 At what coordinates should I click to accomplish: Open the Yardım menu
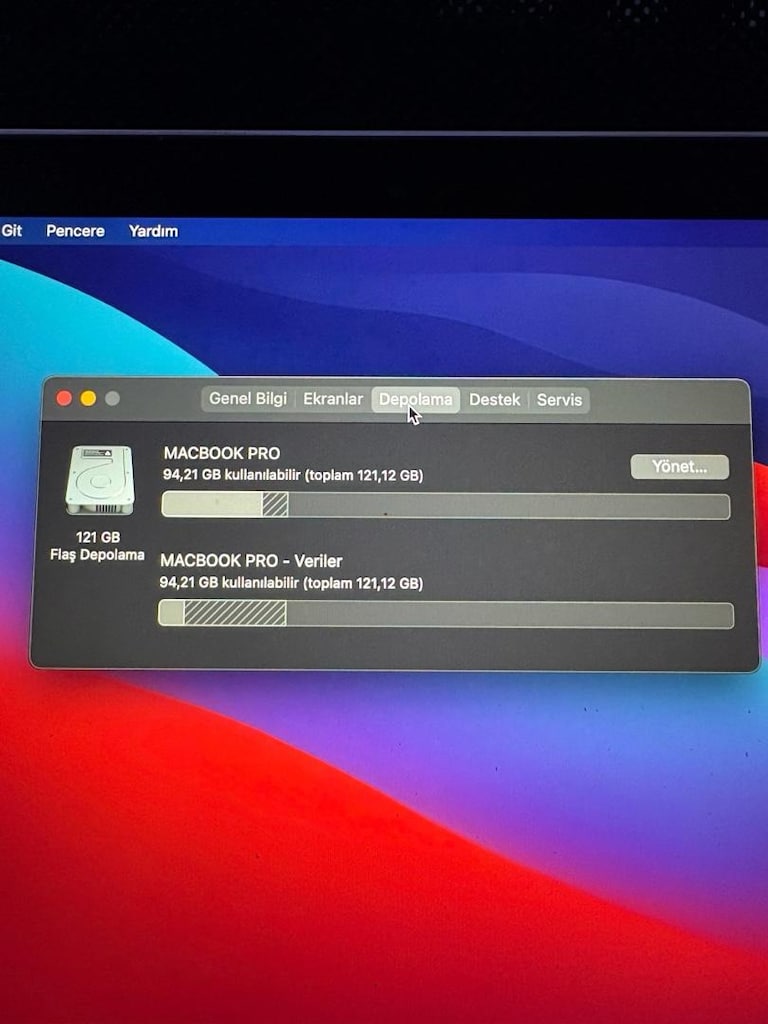pyautogui.click(x=153, y=231)
